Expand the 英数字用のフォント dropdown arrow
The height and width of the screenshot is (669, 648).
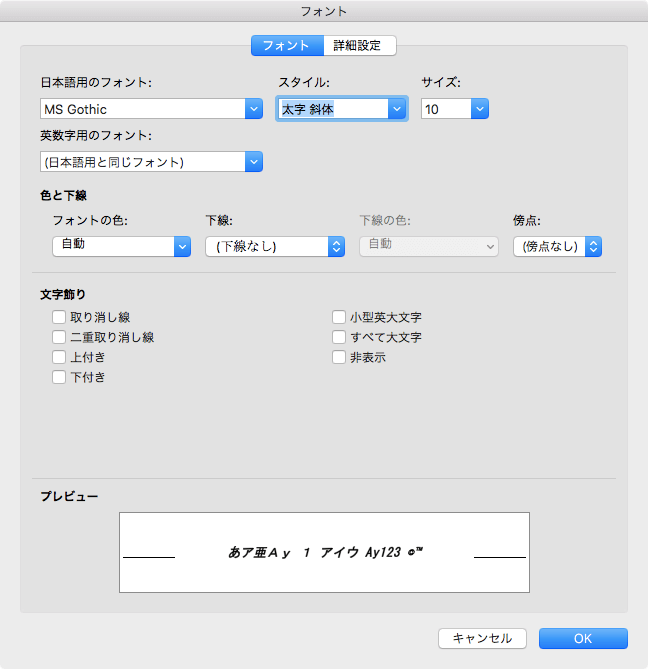253,162
